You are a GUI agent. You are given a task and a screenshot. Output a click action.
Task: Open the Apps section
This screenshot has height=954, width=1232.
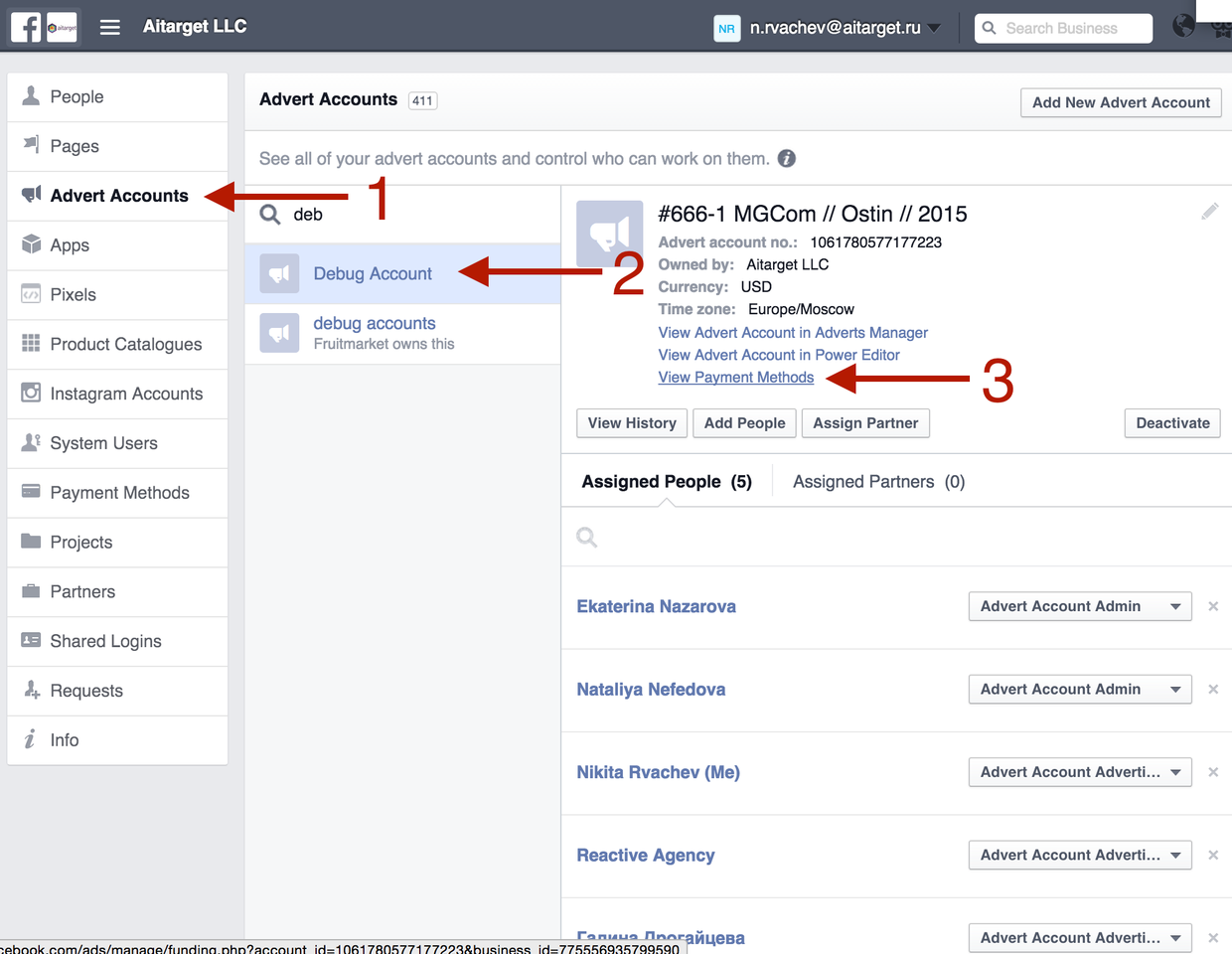pyautogui.click(x=117, y=245)
